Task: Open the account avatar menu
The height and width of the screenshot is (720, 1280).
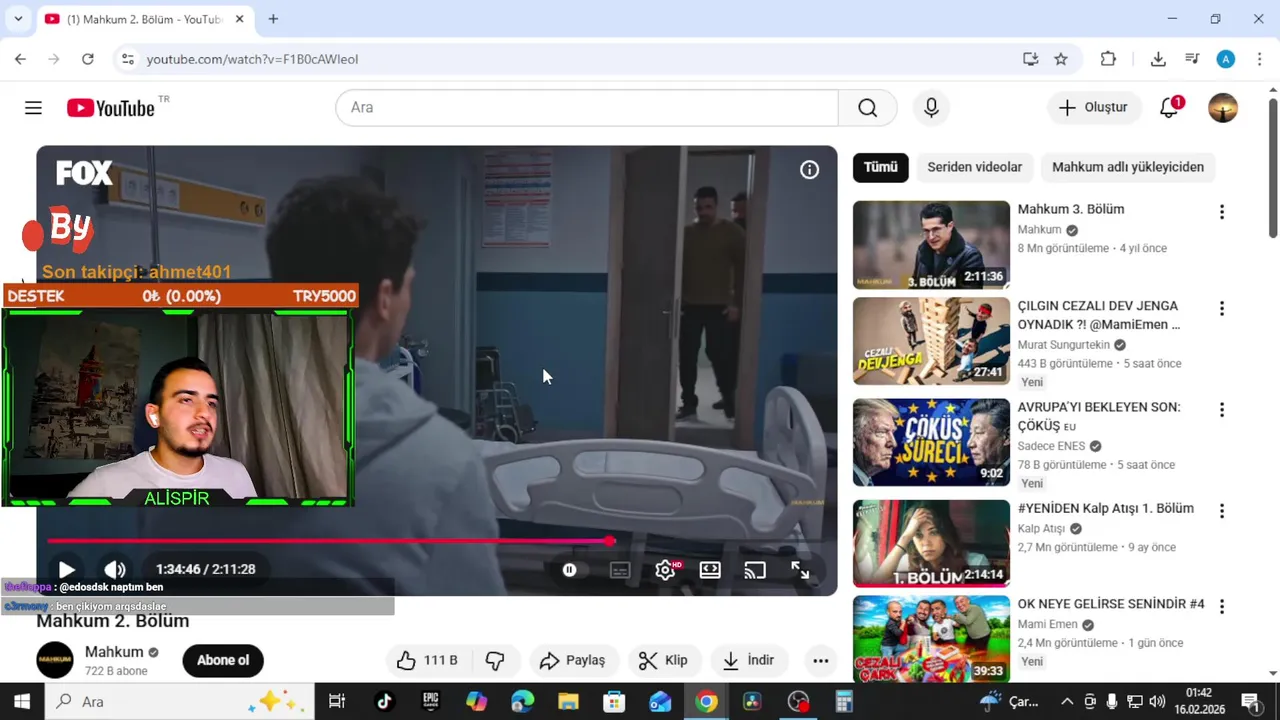Action: click(1223, 108)
